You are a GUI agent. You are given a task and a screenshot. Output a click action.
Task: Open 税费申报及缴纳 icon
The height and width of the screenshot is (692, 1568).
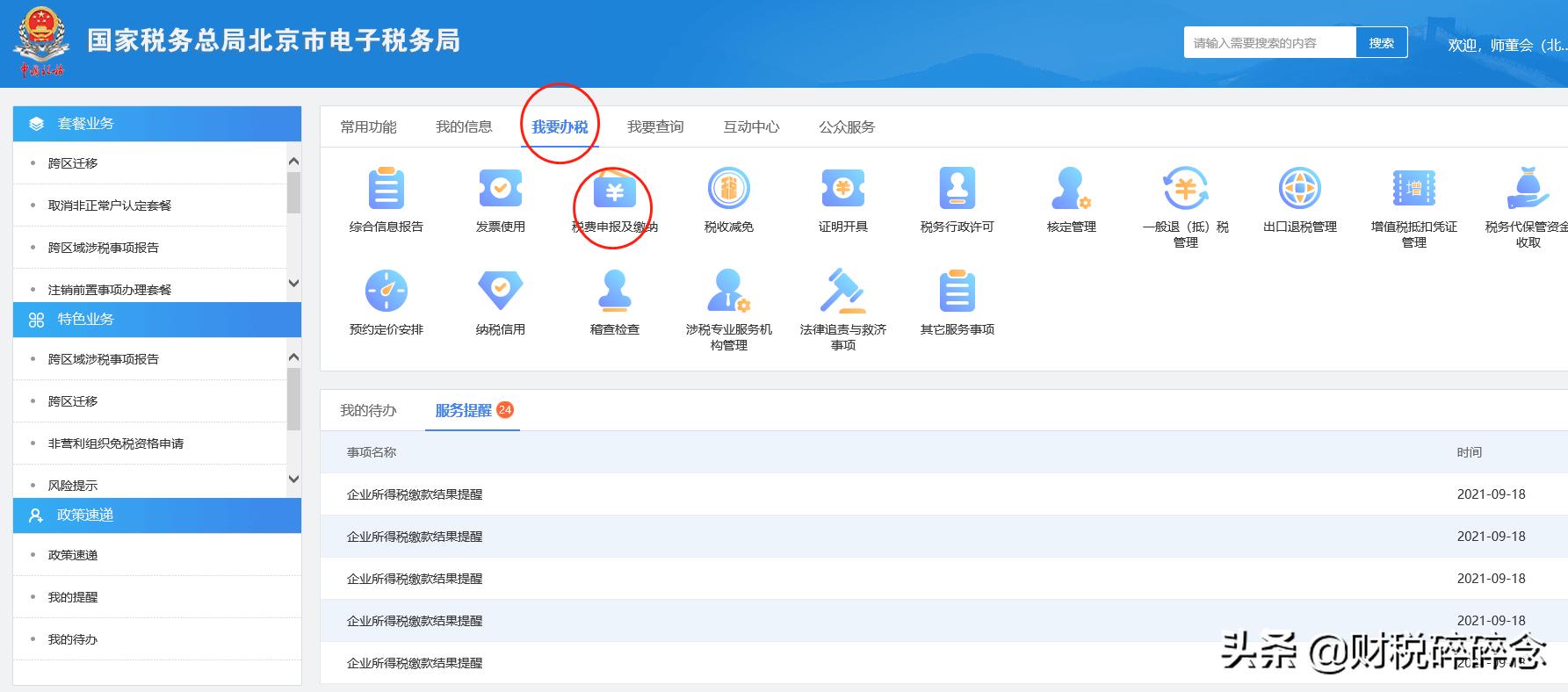coord(614,188)
